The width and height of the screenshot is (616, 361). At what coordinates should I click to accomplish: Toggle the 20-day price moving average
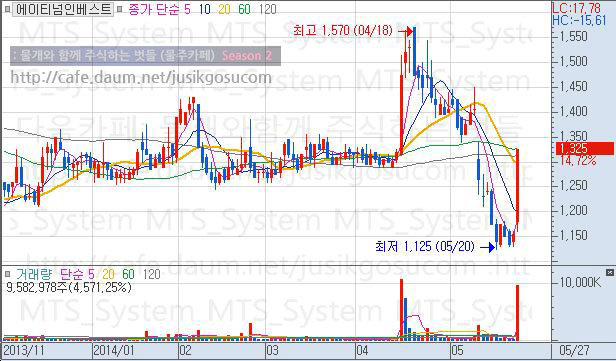224,9
